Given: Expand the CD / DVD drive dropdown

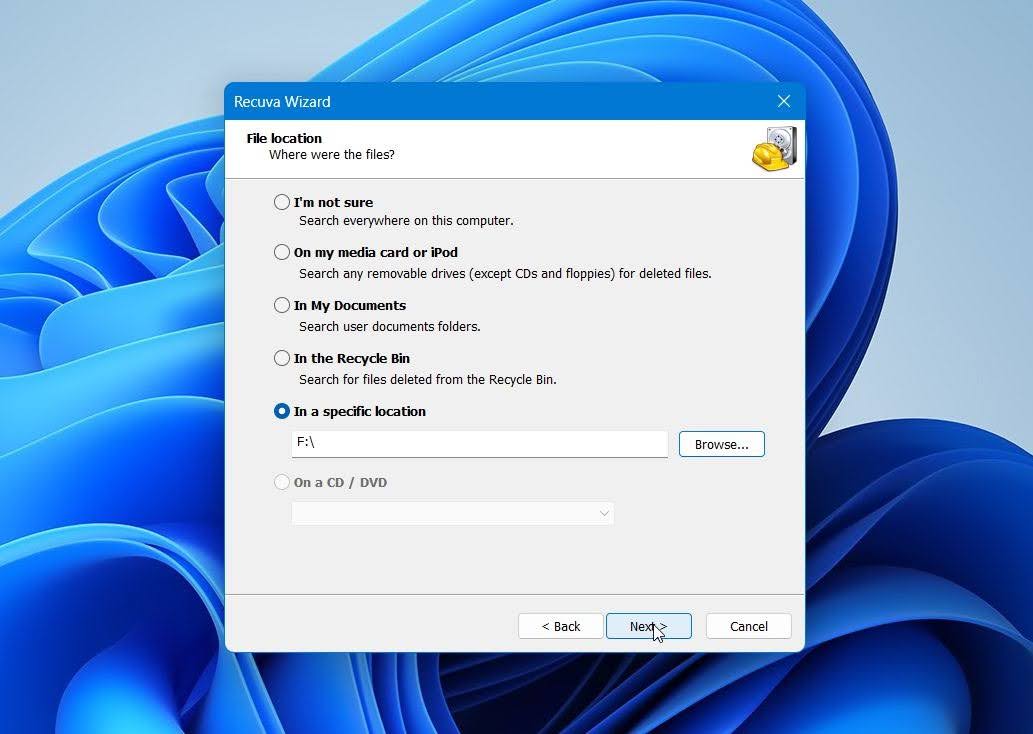Looking at the screenshot, I should coord(453,513).
